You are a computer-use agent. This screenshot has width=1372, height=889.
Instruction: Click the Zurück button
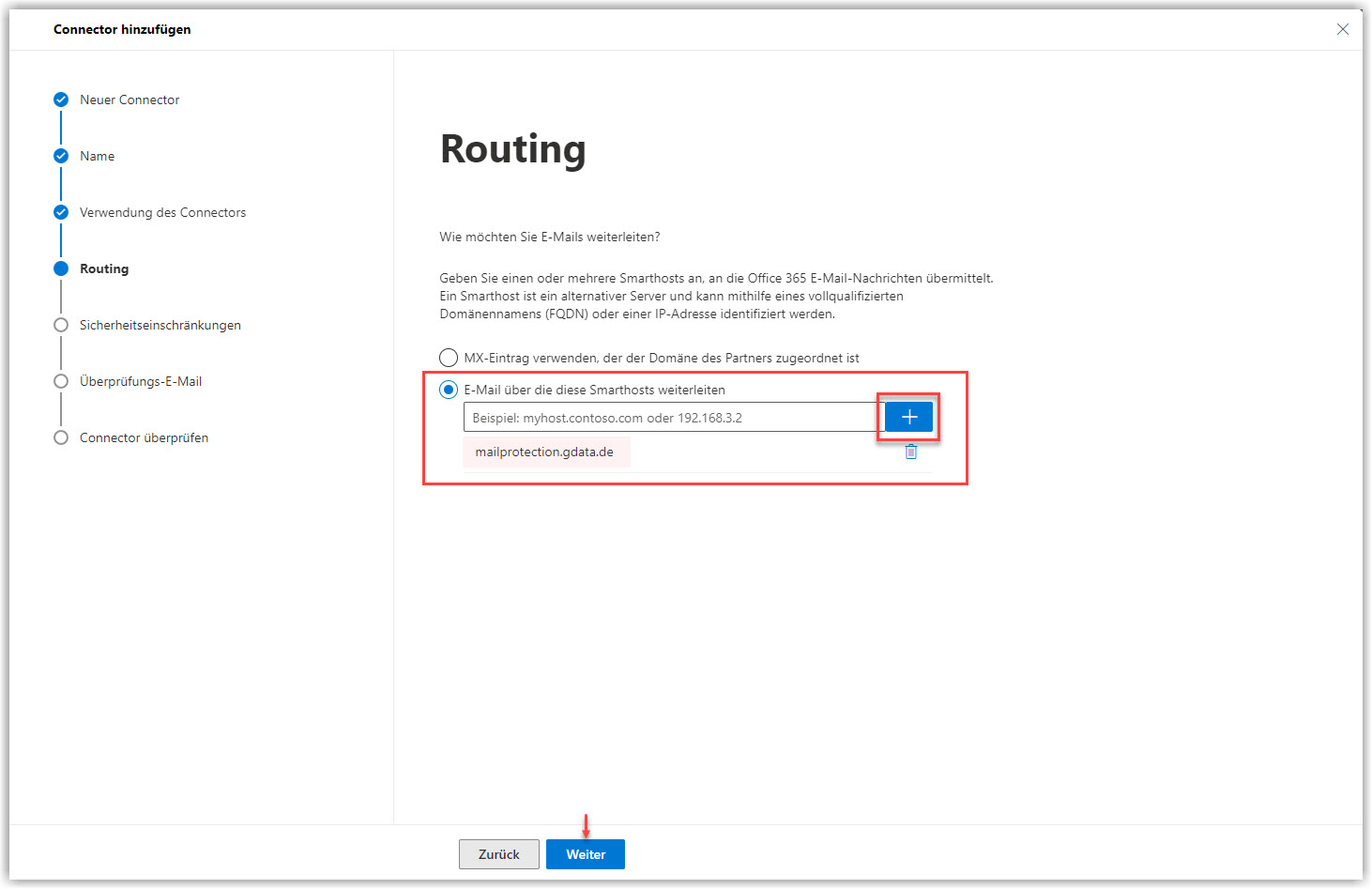pos(499,854)
